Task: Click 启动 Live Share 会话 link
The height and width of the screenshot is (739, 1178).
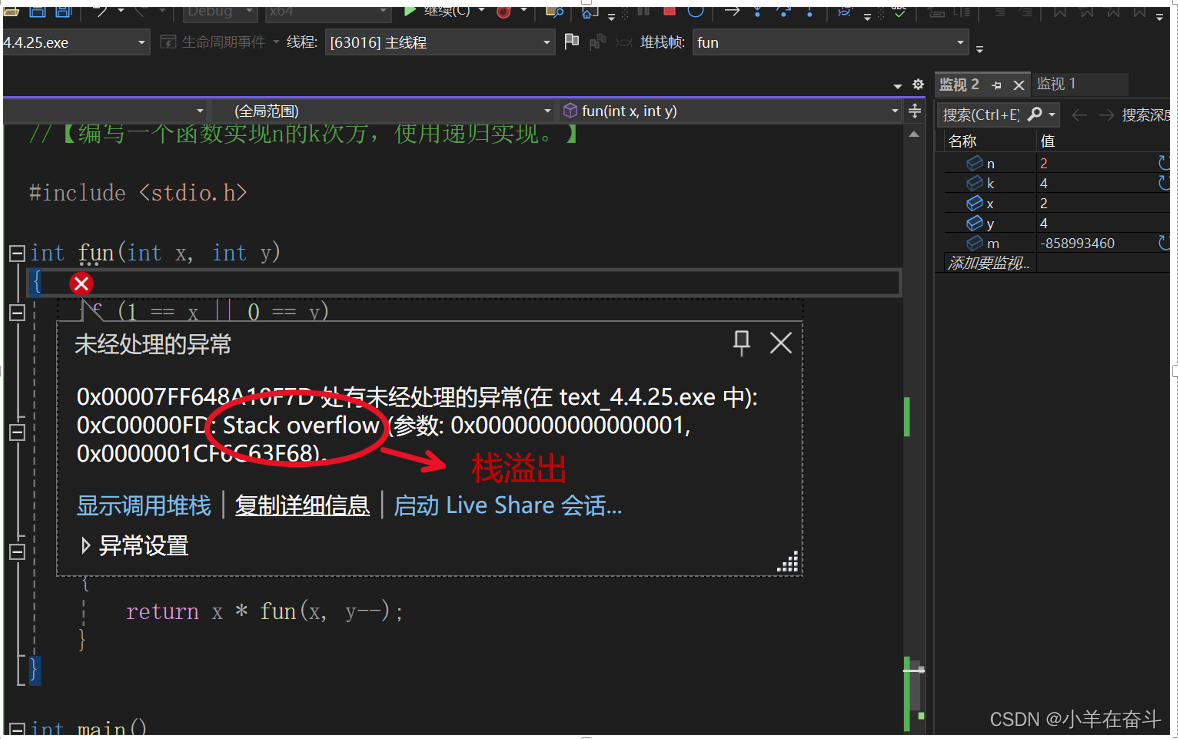Action: click(508, 505)
